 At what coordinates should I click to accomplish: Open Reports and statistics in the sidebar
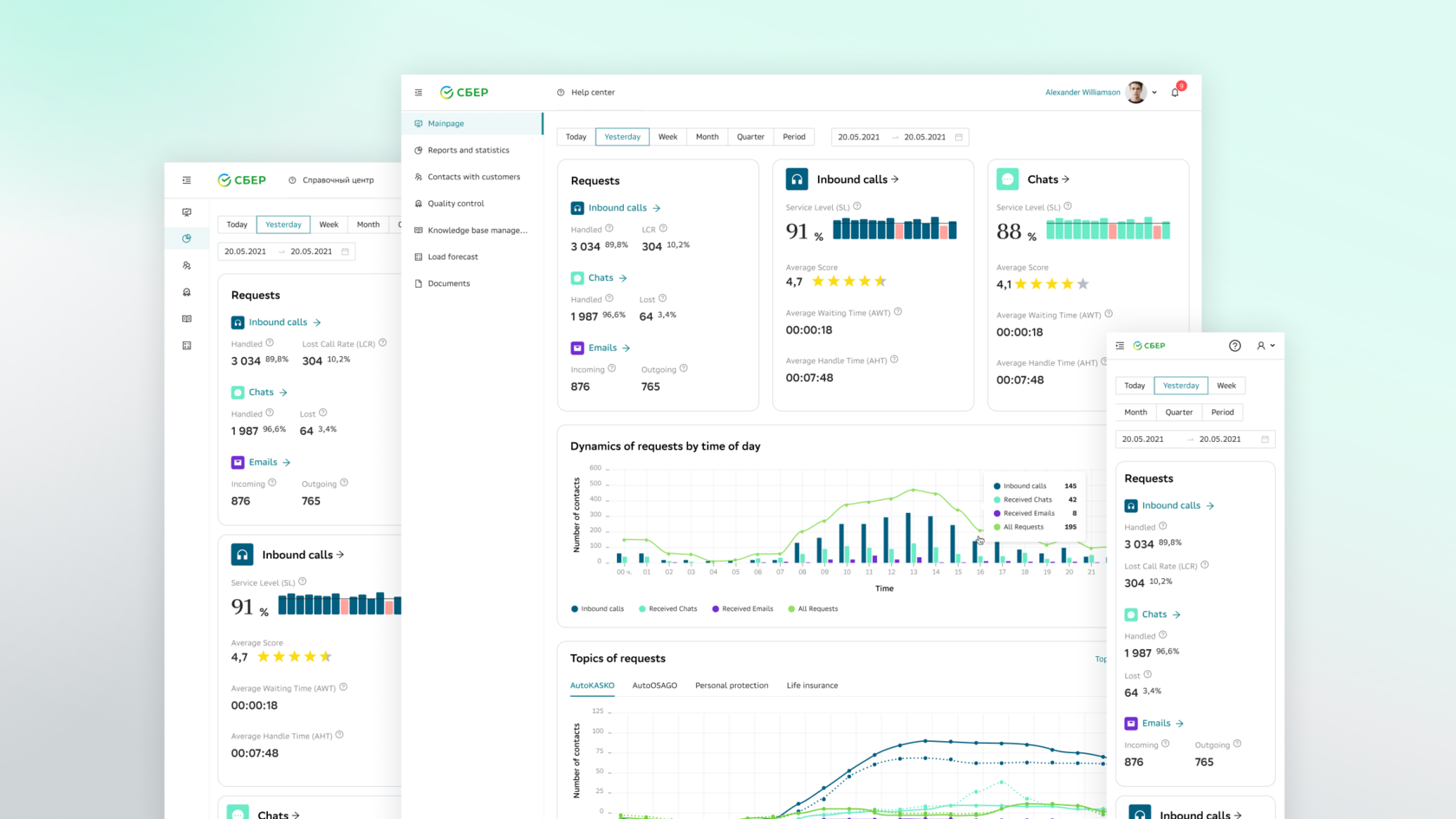click(468, 150)
